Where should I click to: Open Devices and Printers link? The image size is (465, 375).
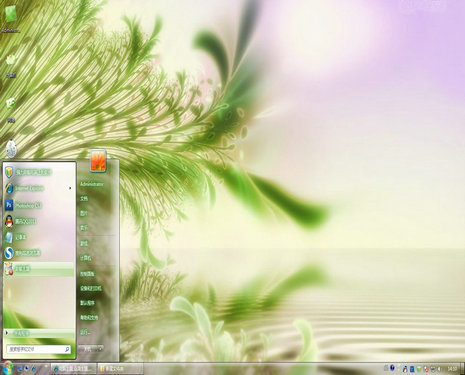(90, 288)
